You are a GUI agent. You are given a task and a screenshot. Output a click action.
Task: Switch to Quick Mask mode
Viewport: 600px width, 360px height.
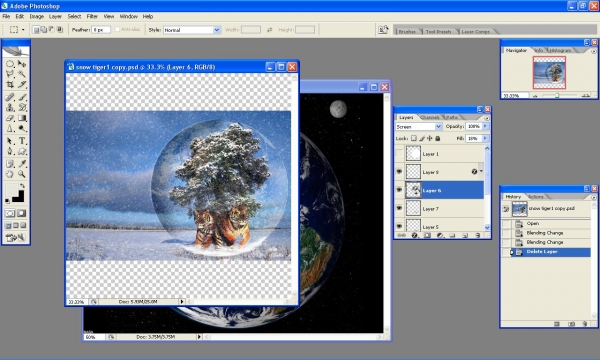point(22,213)
